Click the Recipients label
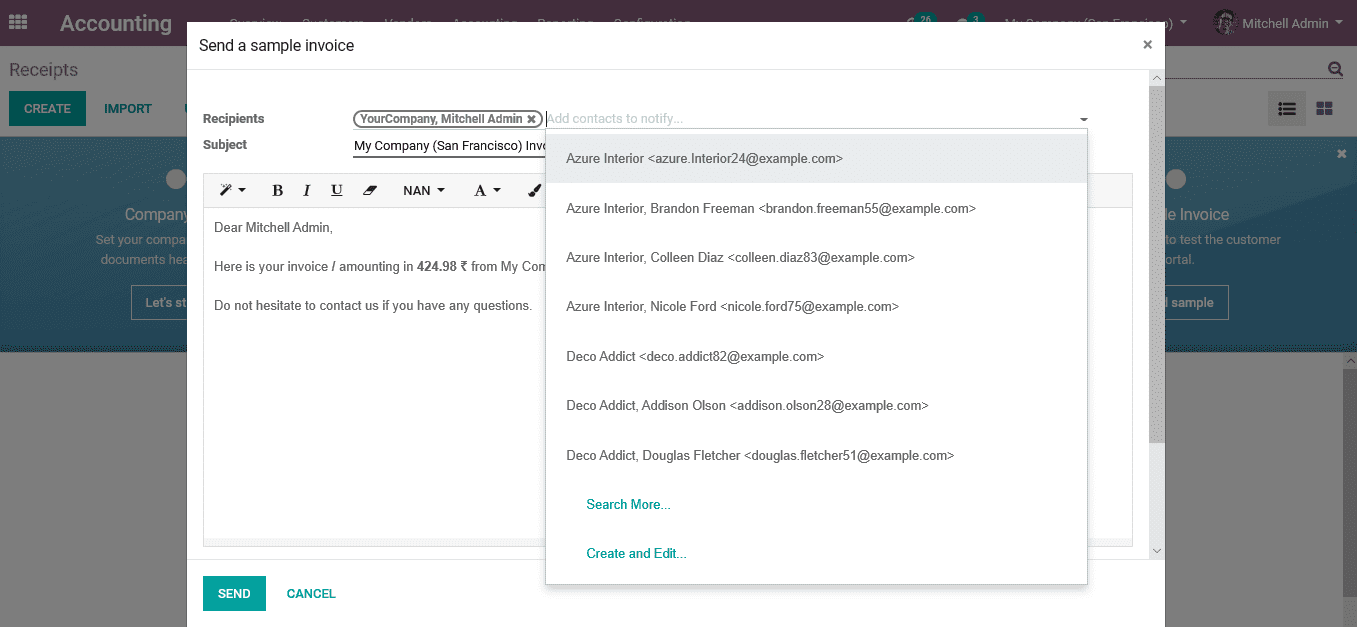The width and height of the screenshot is (1357, 627). click(234, 119)
